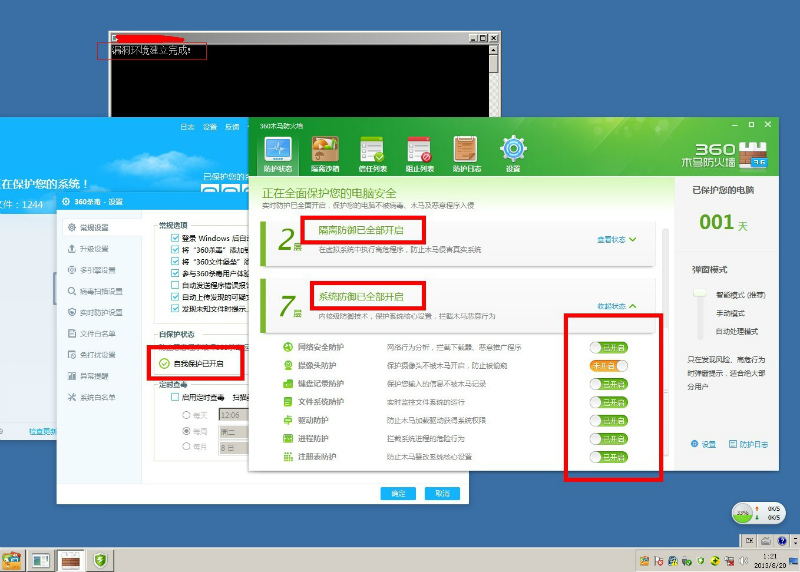
Task: Toggle the 文件系统防护 switch
Action: tap(609, 403)
